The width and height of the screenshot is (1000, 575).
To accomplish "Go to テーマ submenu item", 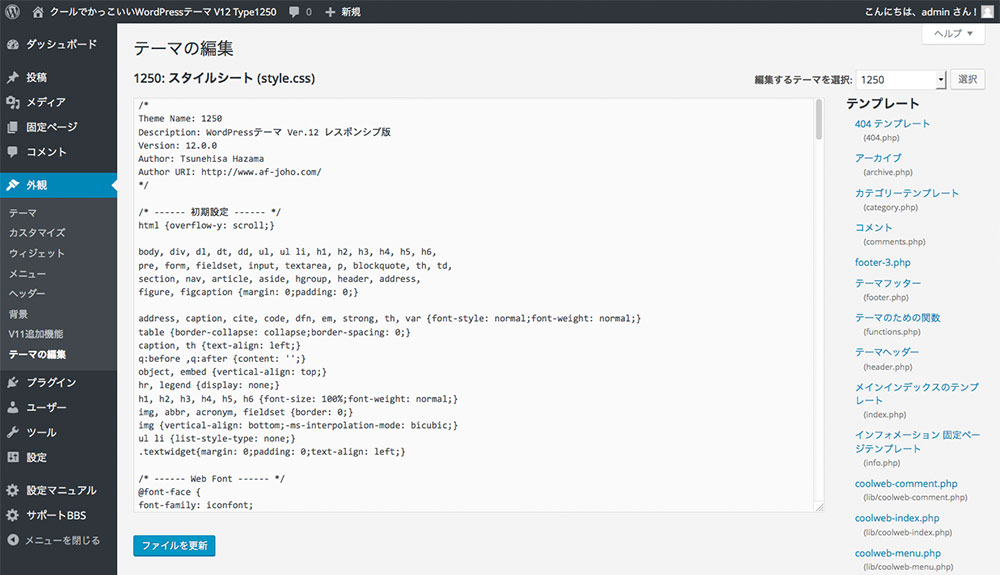I will tap(23, 213).
